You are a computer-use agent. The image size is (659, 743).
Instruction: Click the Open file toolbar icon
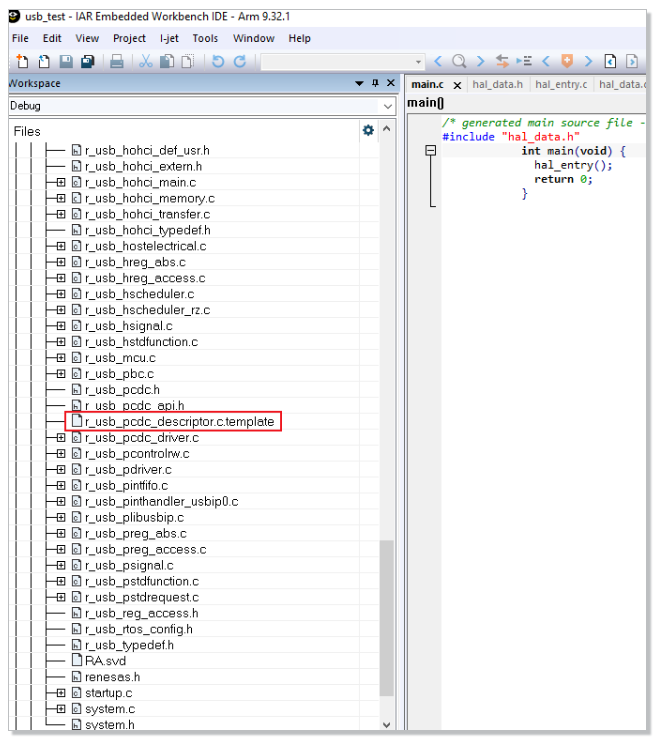pos(44,62)
